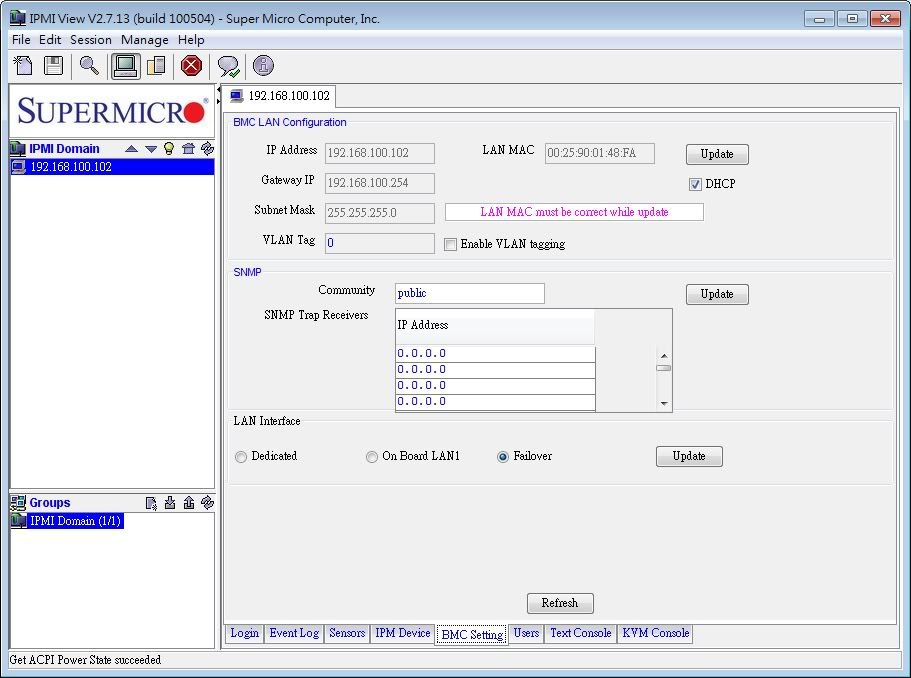Open the Manage menu

145,40
